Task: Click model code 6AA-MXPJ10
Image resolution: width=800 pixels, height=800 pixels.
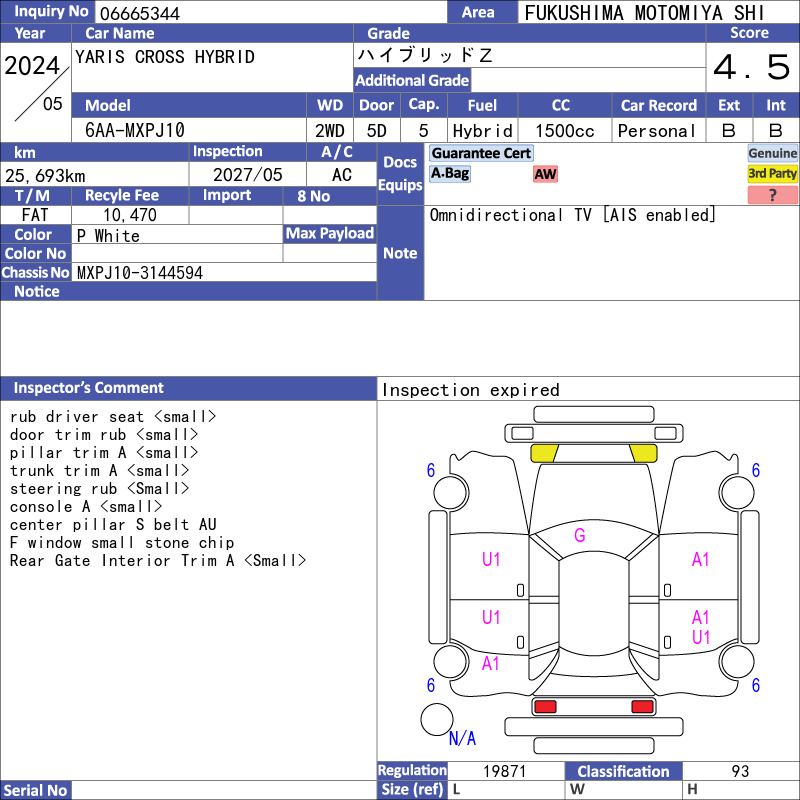Action: point(135,130)
